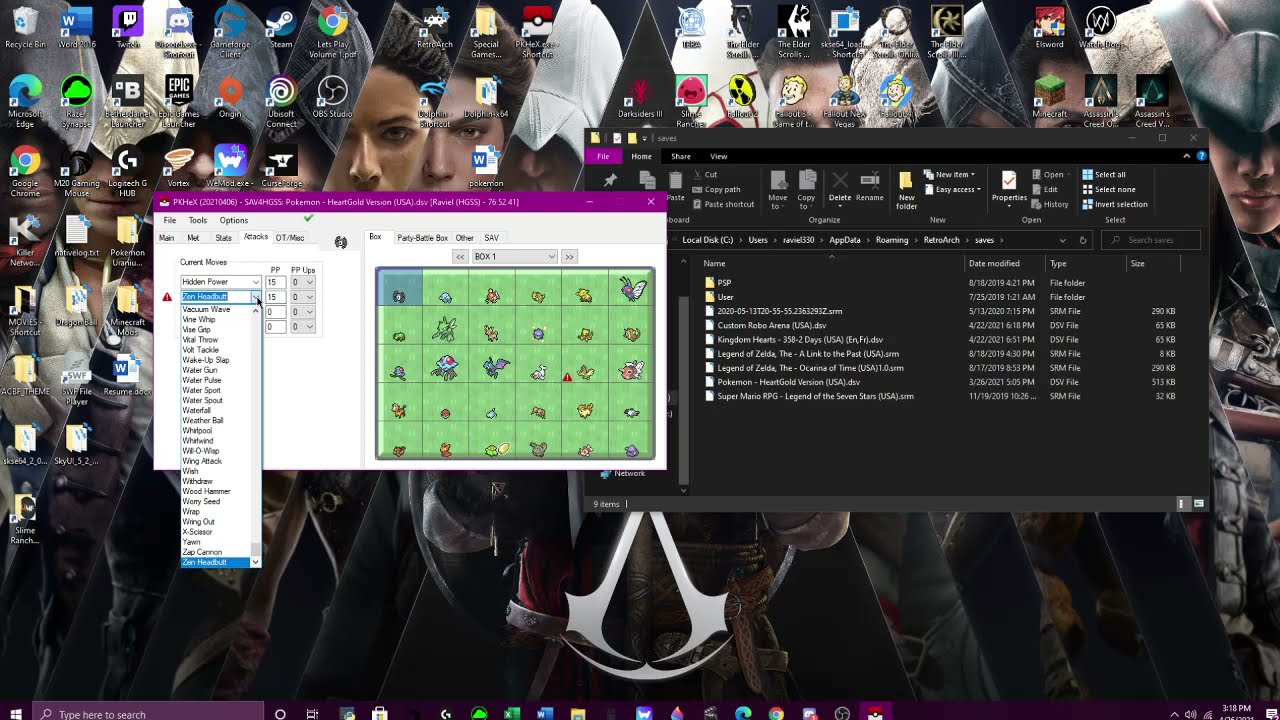The width and height of the screenshot is (1280, 720).
Task: Switch to the Stats tab
Action: click(x=223, y=238)
